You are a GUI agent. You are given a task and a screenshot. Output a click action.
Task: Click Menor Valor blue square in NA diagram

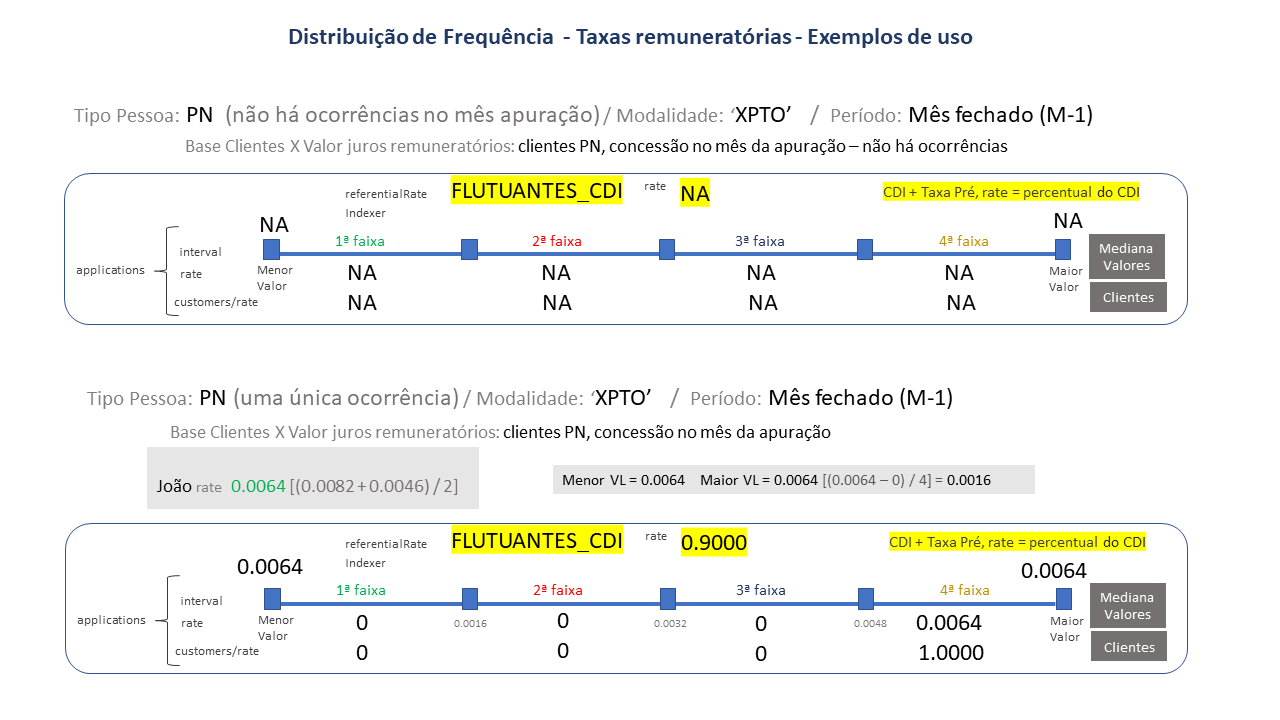(x=271, y=249)
